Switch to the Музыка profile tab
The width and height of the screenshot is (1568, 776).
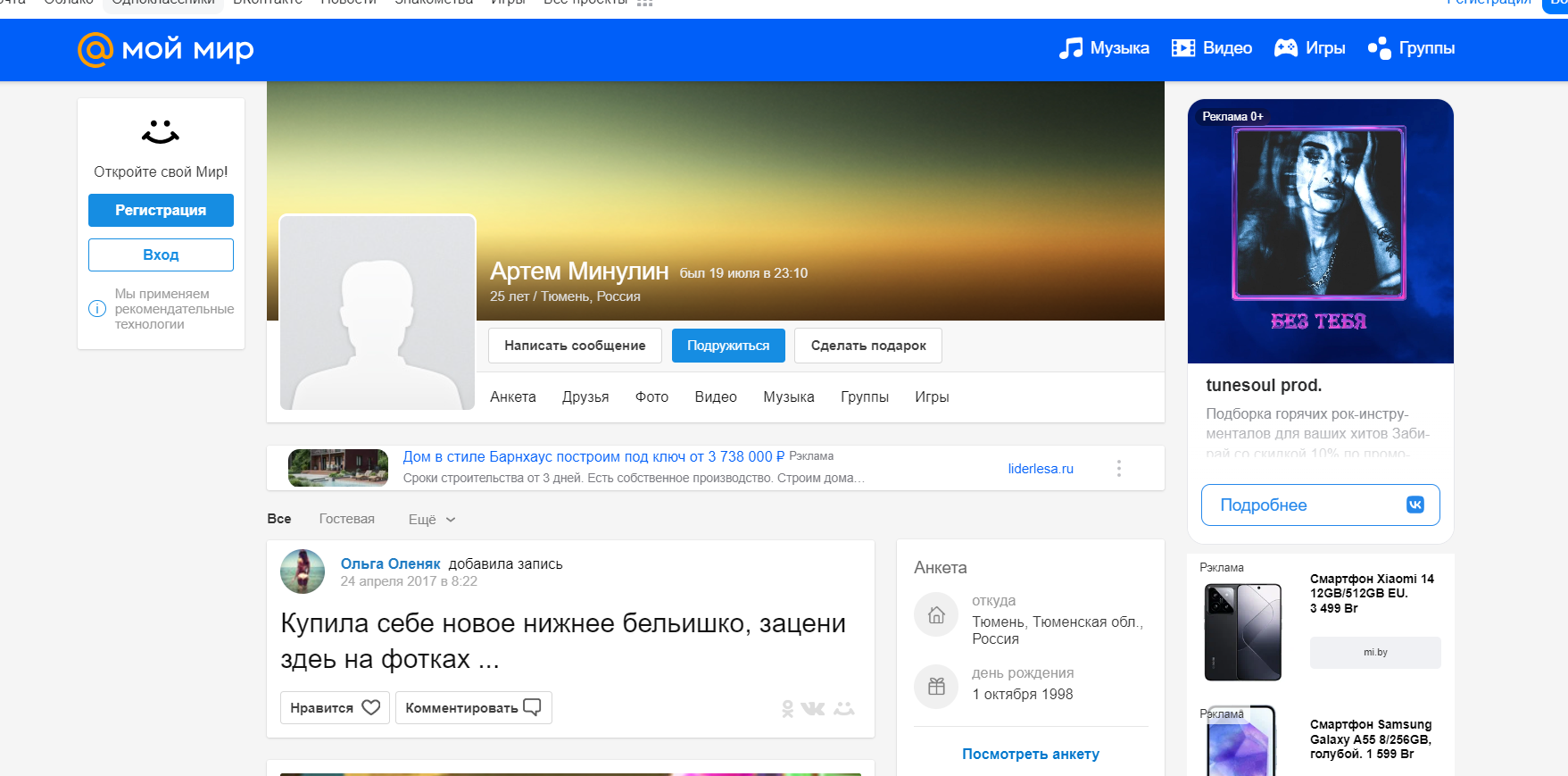789,396
